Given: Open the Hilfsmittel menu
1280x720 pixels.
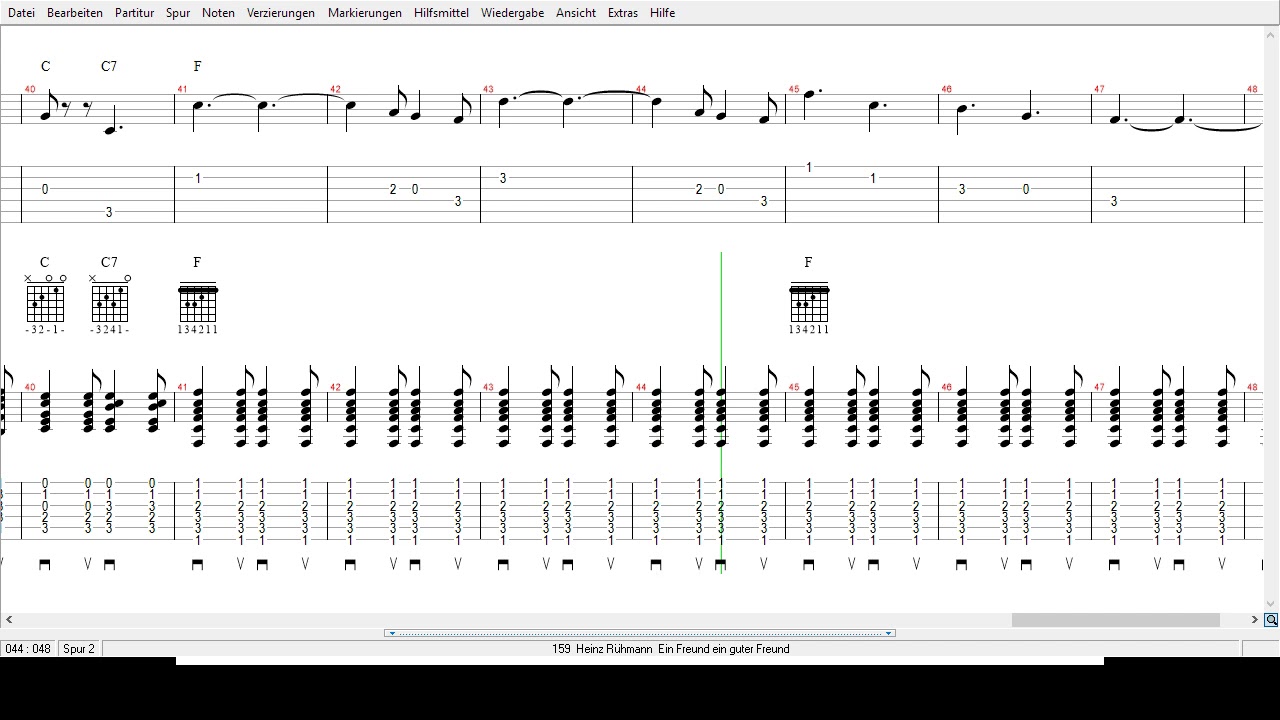Looking at the screenshot, I should coord(441,13).
